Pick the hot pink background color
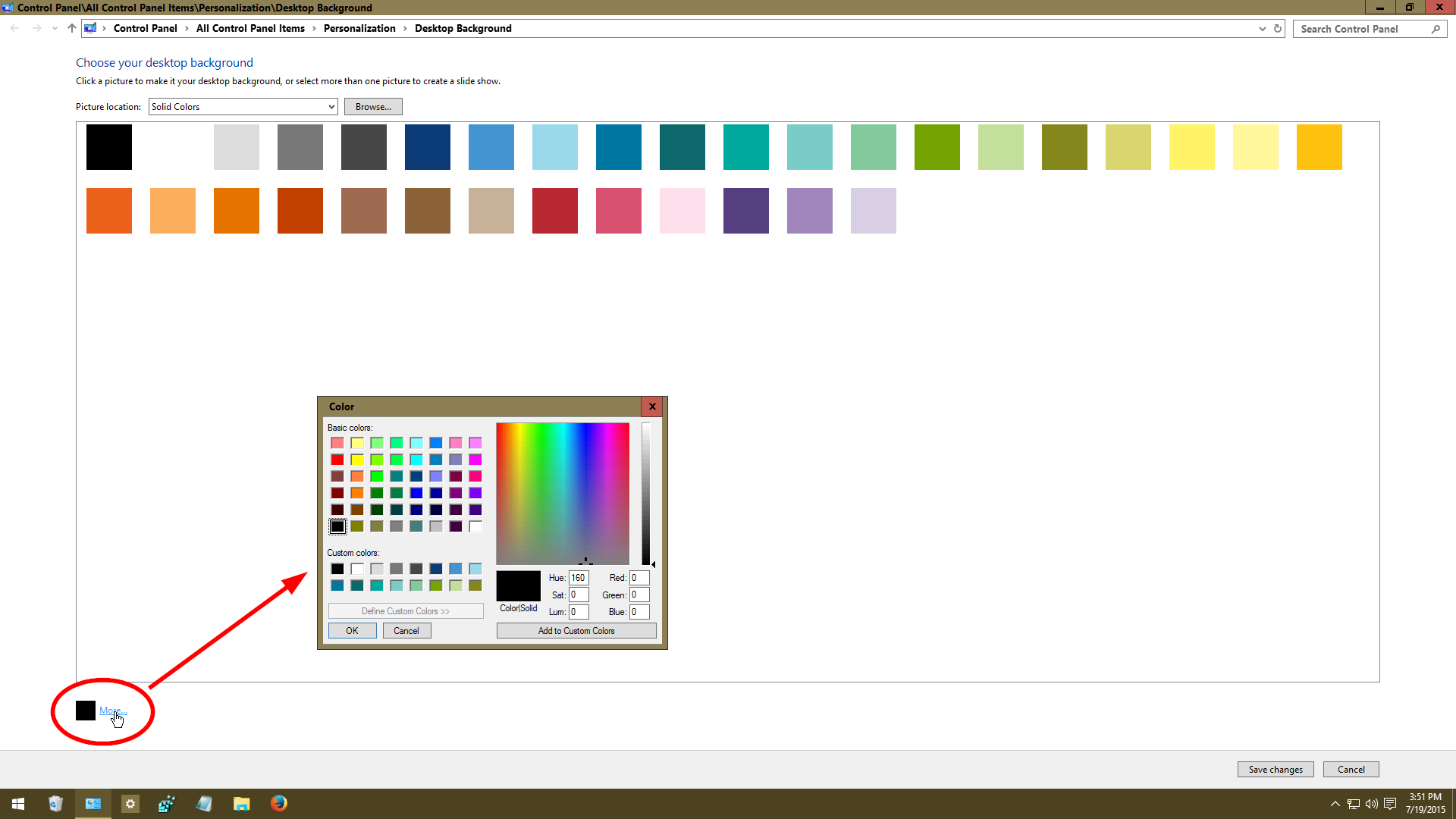 pos(617,210)
